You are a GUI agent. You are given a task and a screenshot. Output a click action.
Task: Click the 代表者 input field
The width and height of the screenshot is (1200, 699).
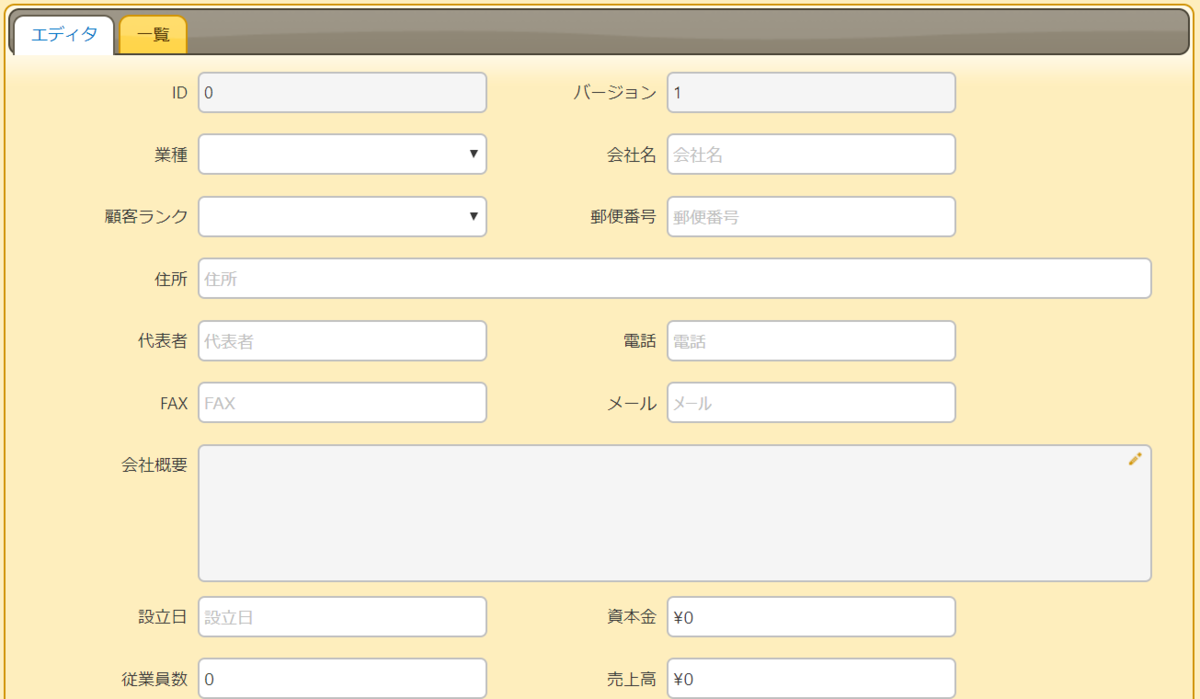pyautogui.click(x=343, y=340)
